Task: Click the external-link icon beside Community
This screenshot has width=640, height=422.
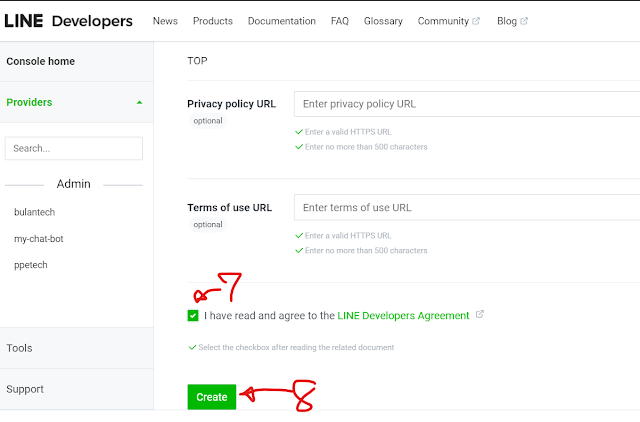Action: (x=476, y=21)
